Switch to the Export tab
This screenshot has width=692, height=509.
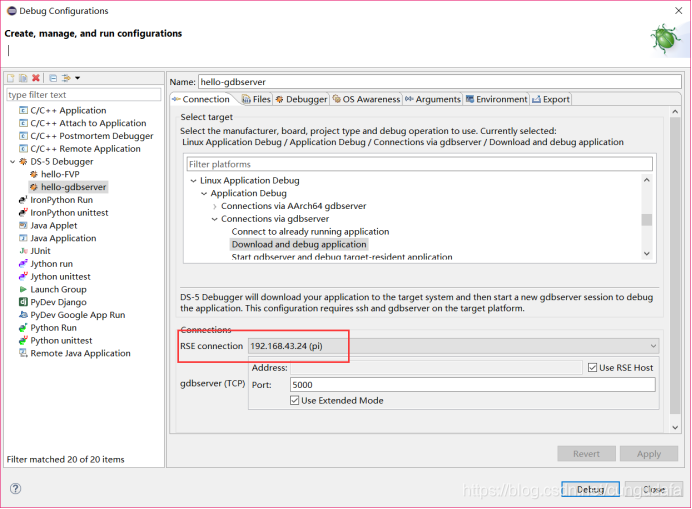coord(551,99)
